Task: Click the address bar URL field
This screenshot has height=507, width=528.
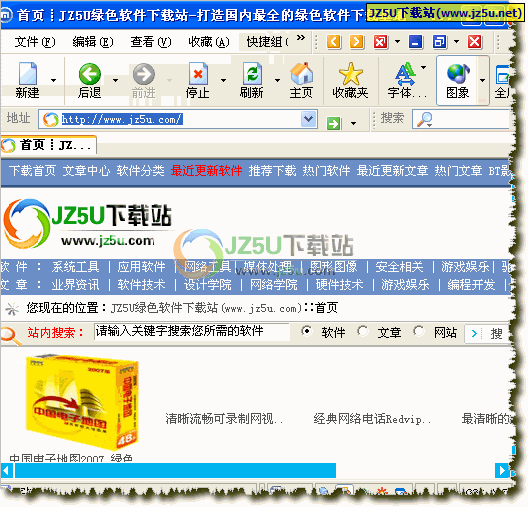Action: point(178,119)
